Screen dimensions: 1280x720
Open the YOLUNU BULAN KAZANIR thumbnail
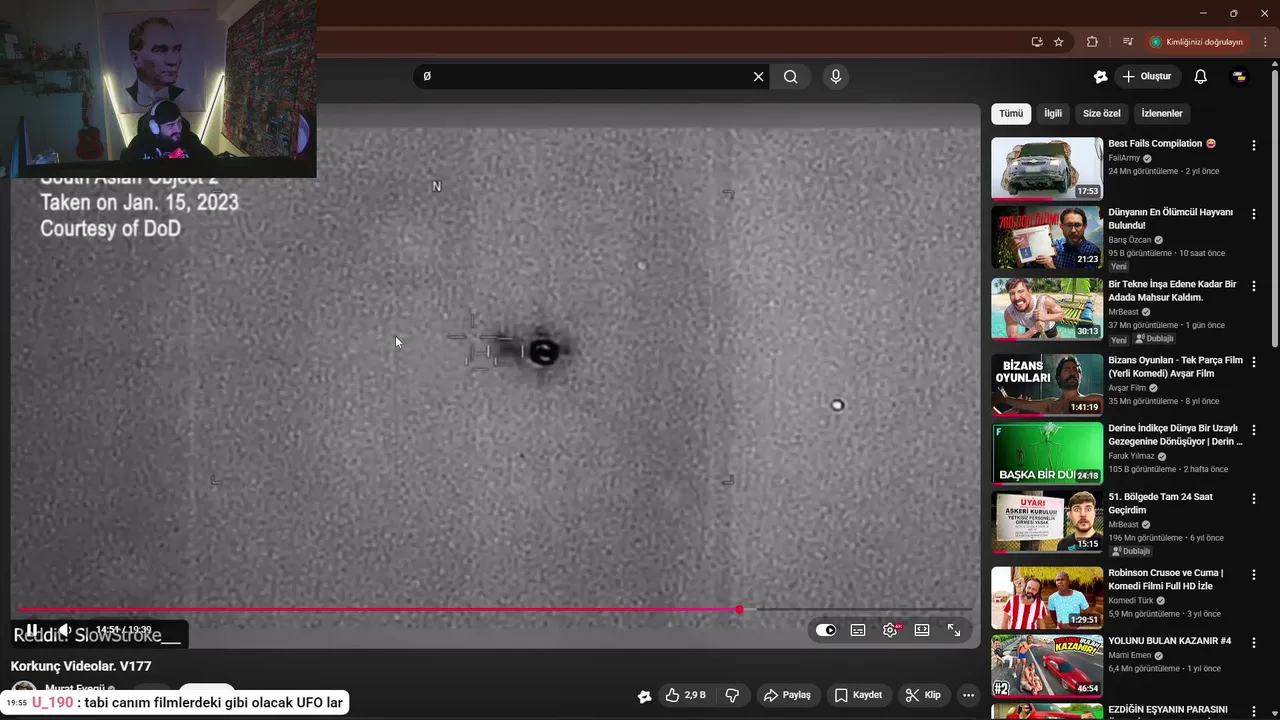(x=1047, y=665)
